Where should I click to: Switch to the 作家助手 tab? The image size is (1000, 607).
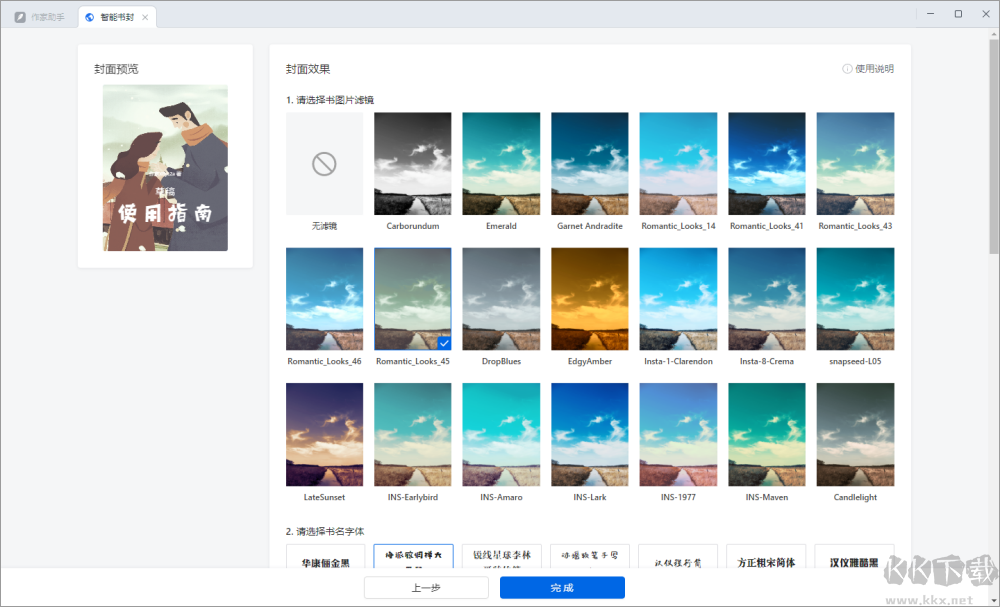pyautogui.click(x=38, y=16)
